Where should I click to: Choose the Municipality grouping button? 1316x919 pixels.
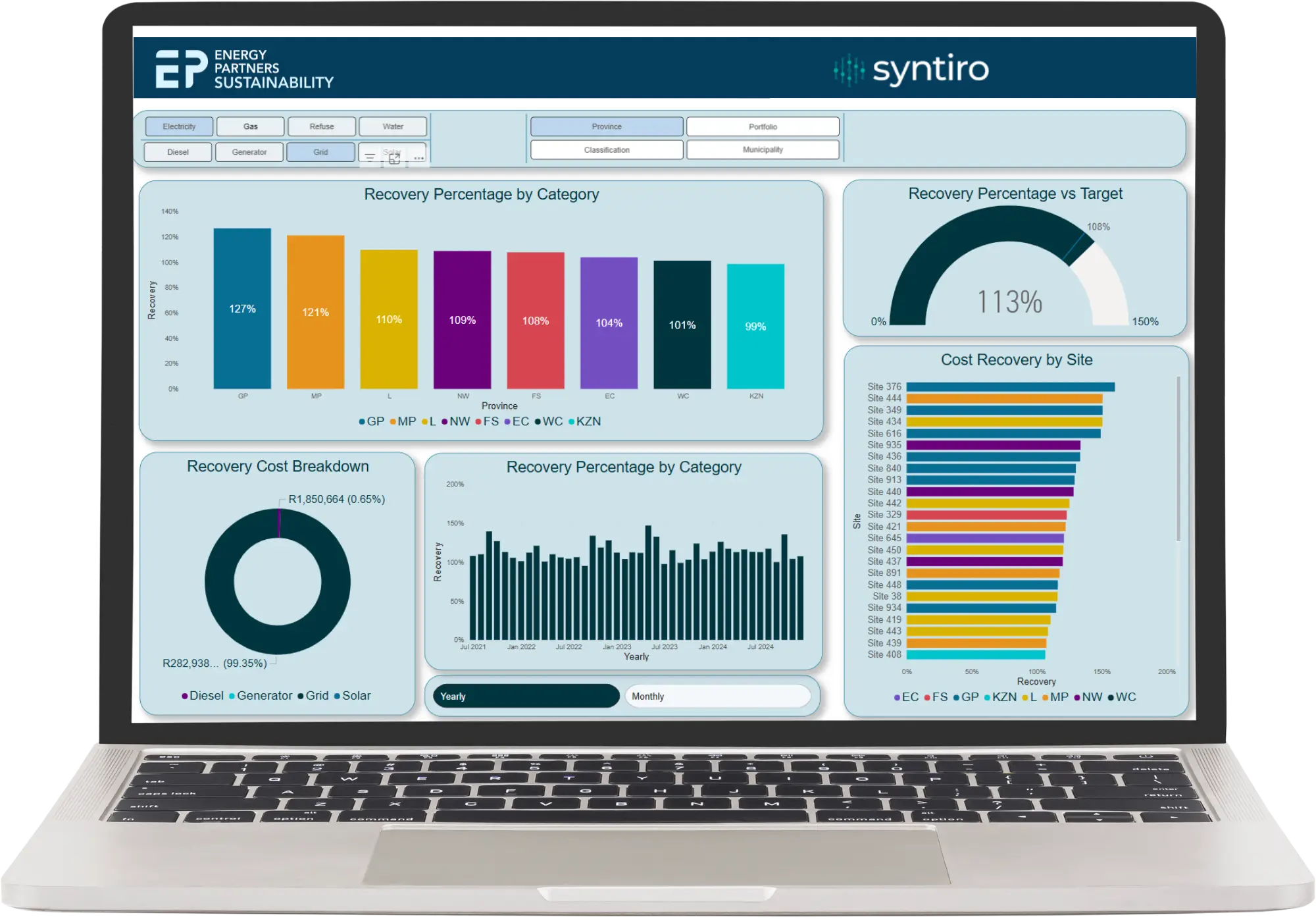pos(763,150)
